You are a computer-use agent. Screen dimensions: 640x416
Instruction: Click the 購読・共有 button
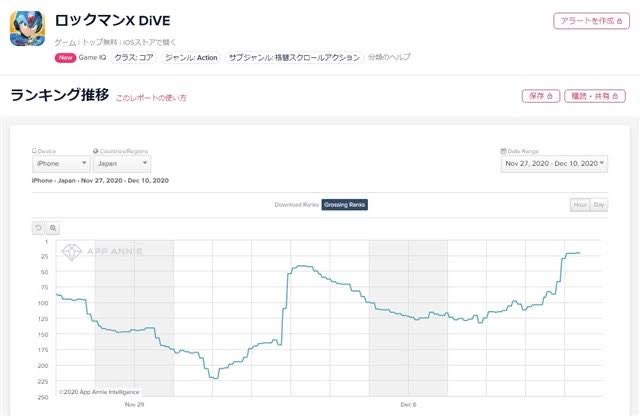595,96
